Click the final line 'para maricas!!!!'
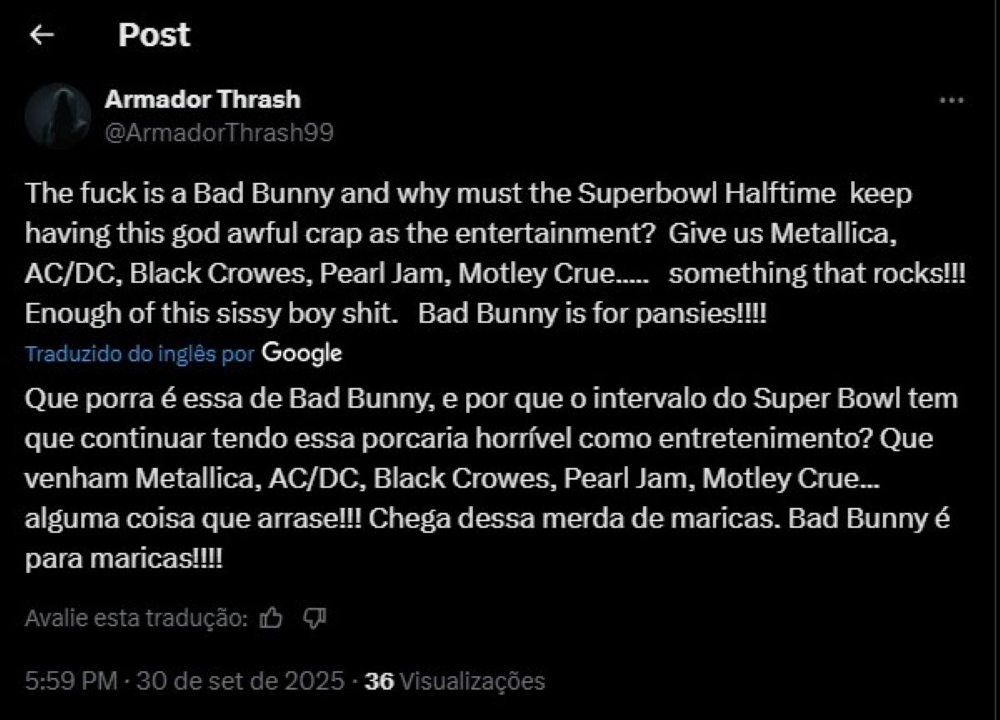1000x720 pixels. 124,559
